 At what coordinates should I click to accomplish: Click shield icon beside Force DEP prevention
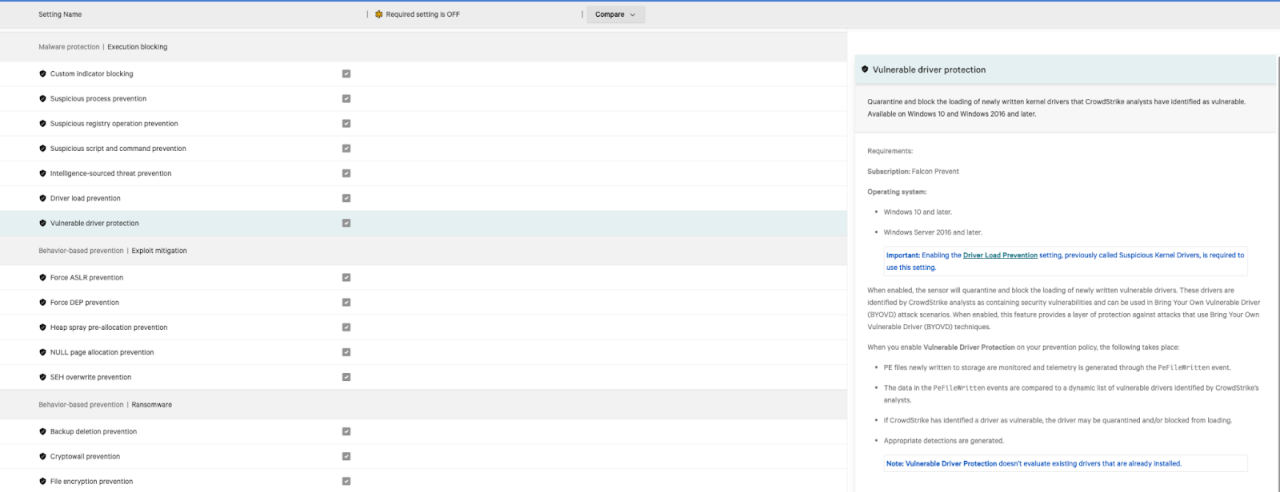(x=42, y=303)
